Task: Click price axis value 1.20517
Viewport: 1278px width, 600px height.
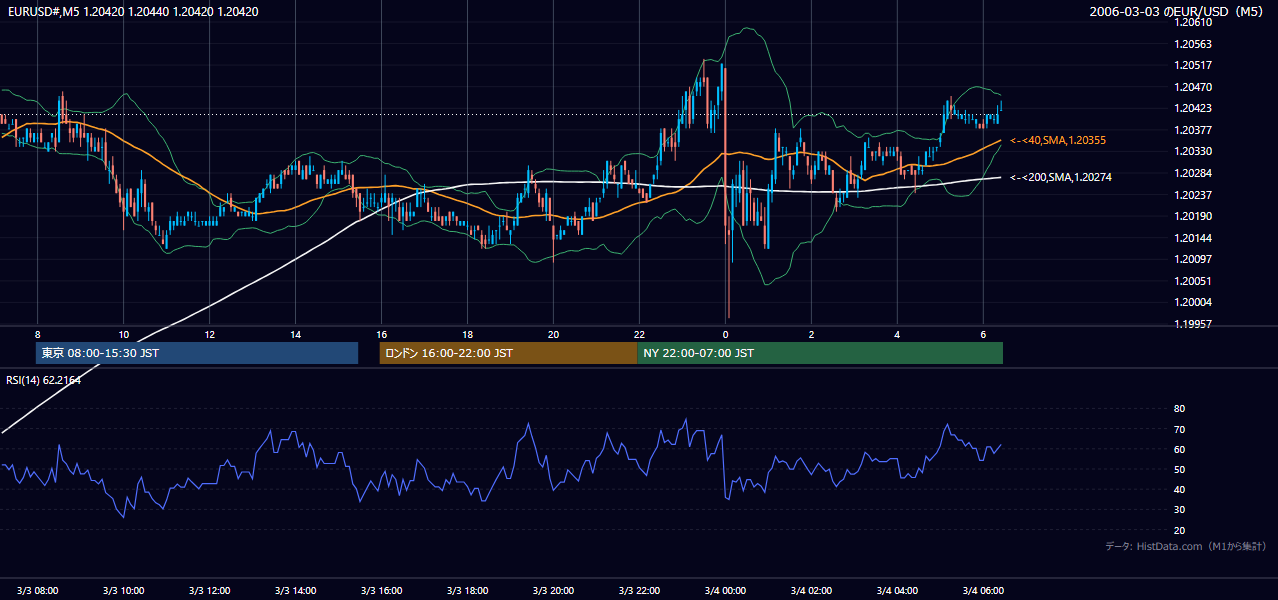Action: [1194, 65]
